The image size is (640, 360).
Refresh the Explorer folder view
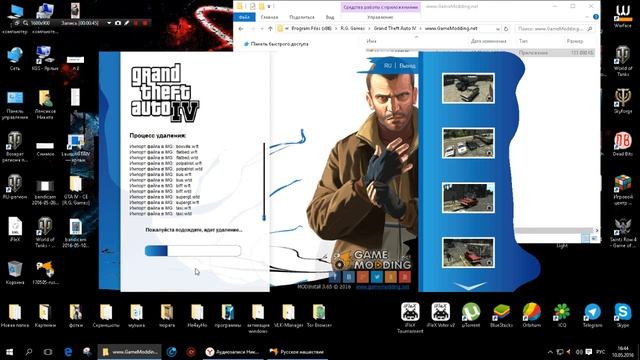coord(506,29)
